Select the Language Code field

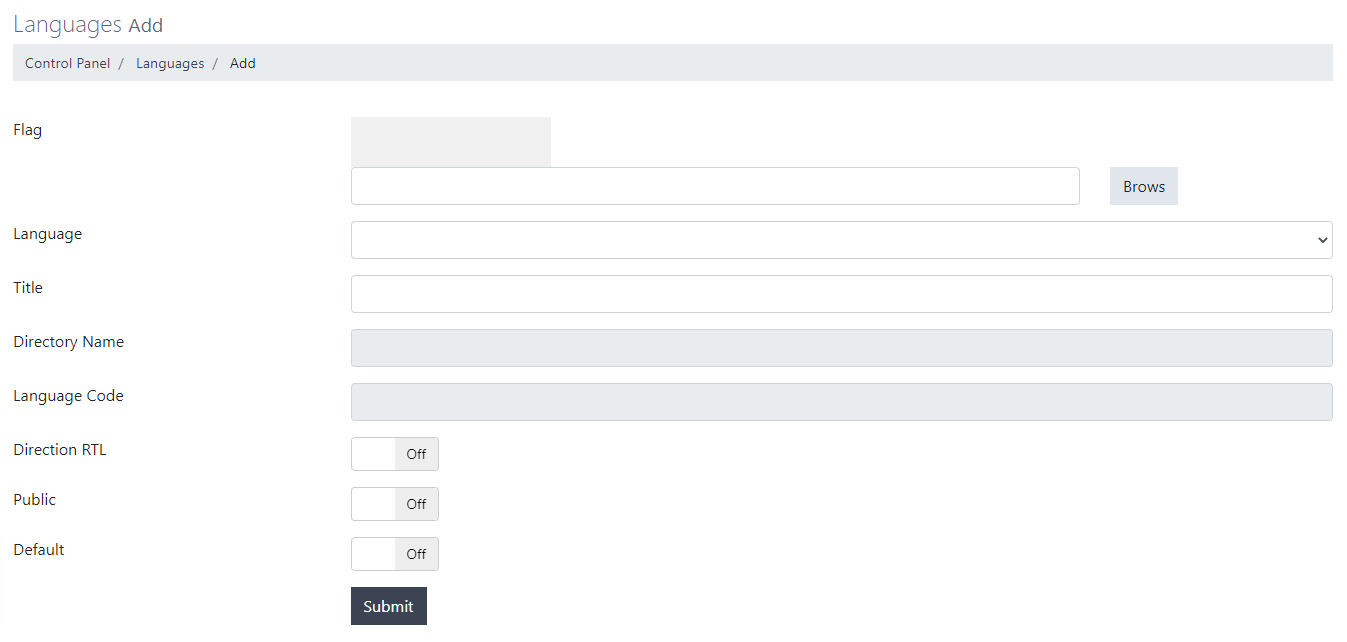pos(841,402)
